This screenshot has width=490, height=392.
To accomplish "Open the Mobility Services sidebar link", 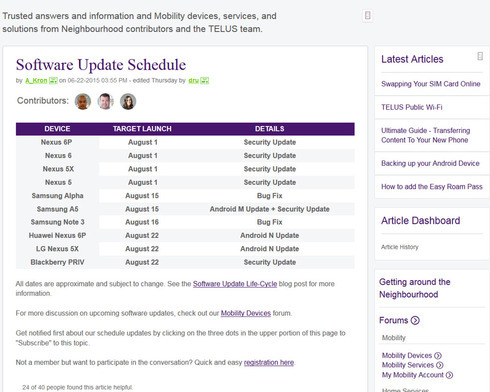I will click(x=408, y=365).
